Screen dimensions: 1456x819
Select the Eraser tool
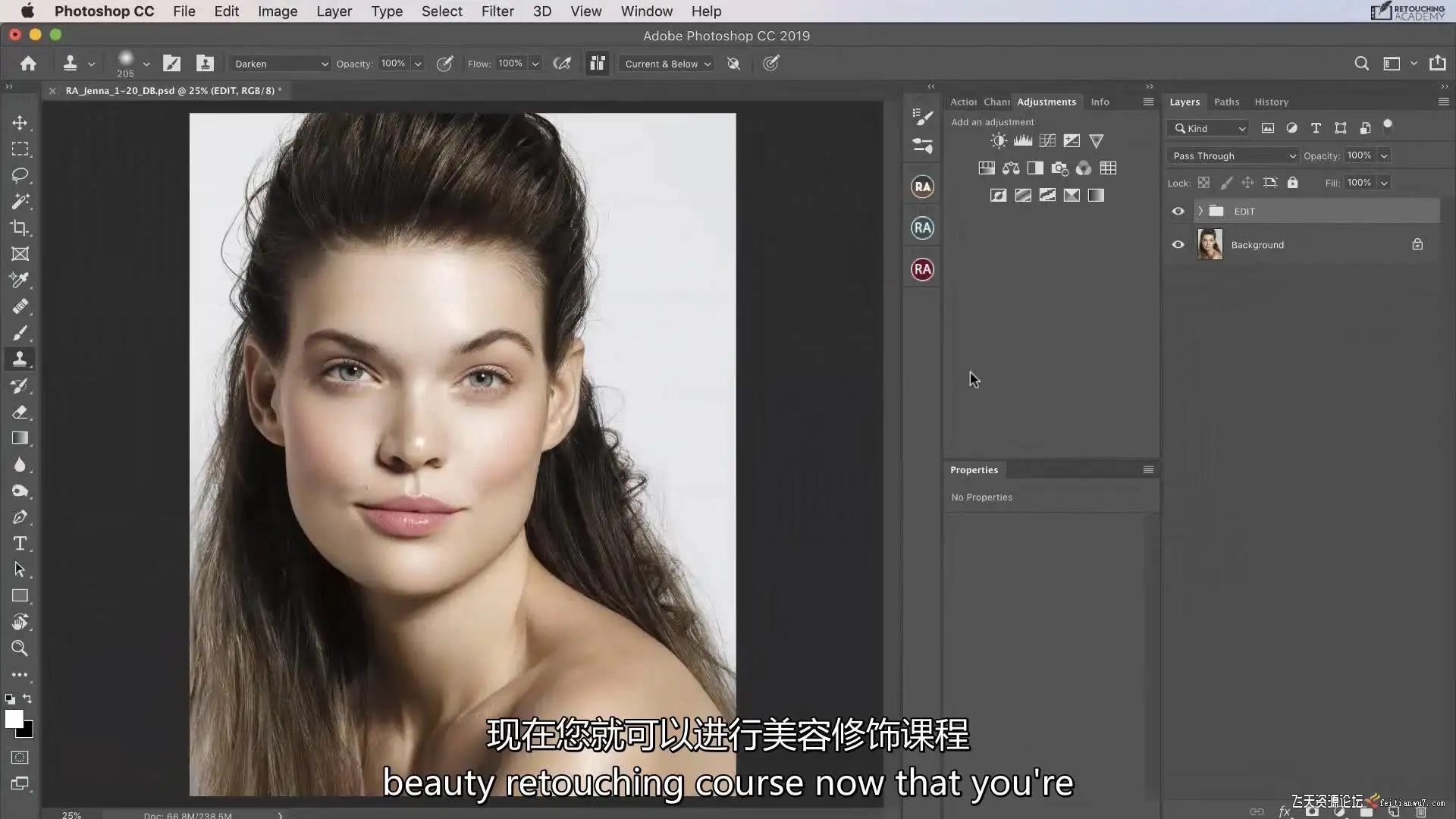click(20, 412)
